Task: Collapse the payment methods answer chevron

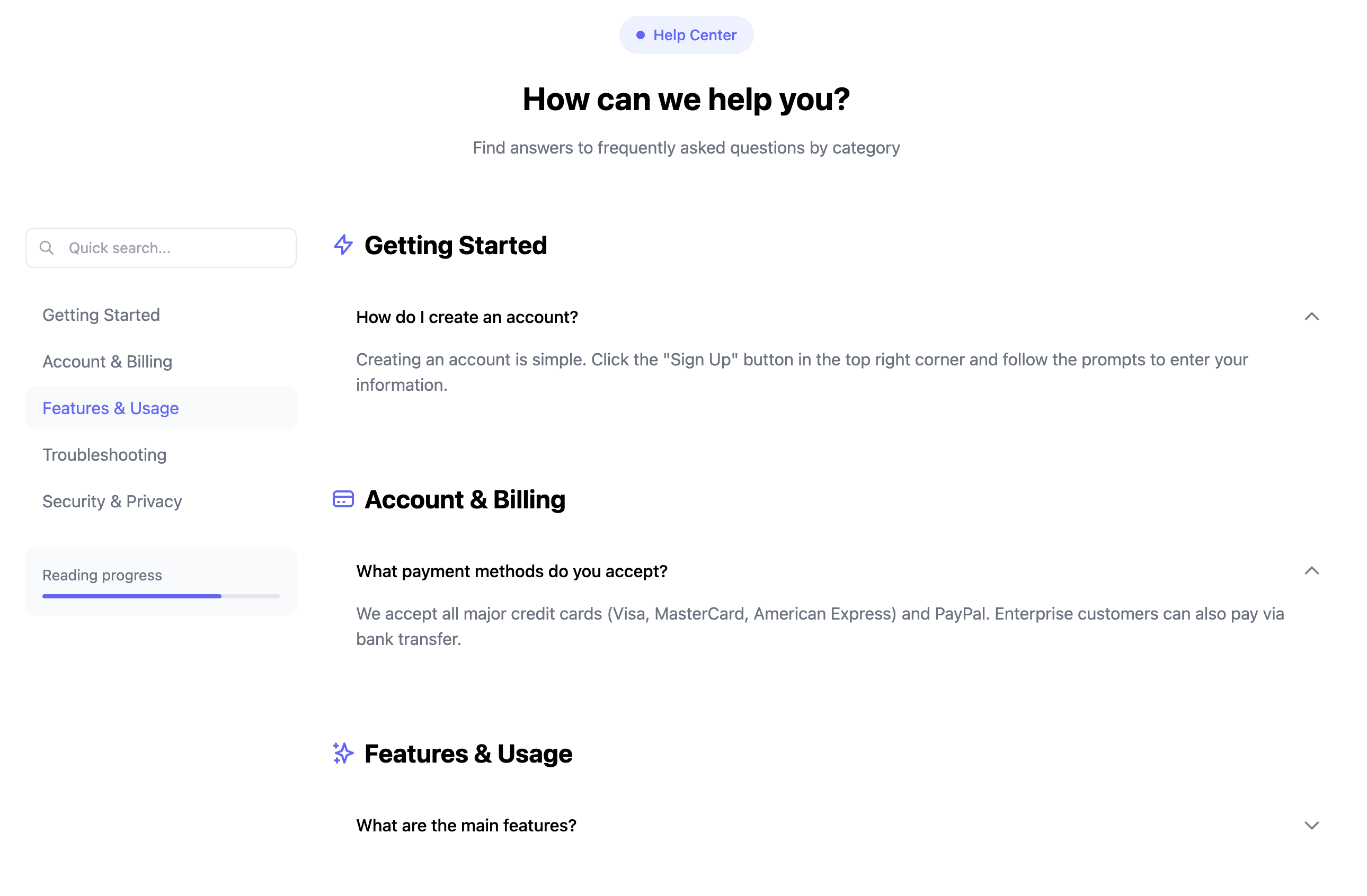Action: pos(1311,571)
